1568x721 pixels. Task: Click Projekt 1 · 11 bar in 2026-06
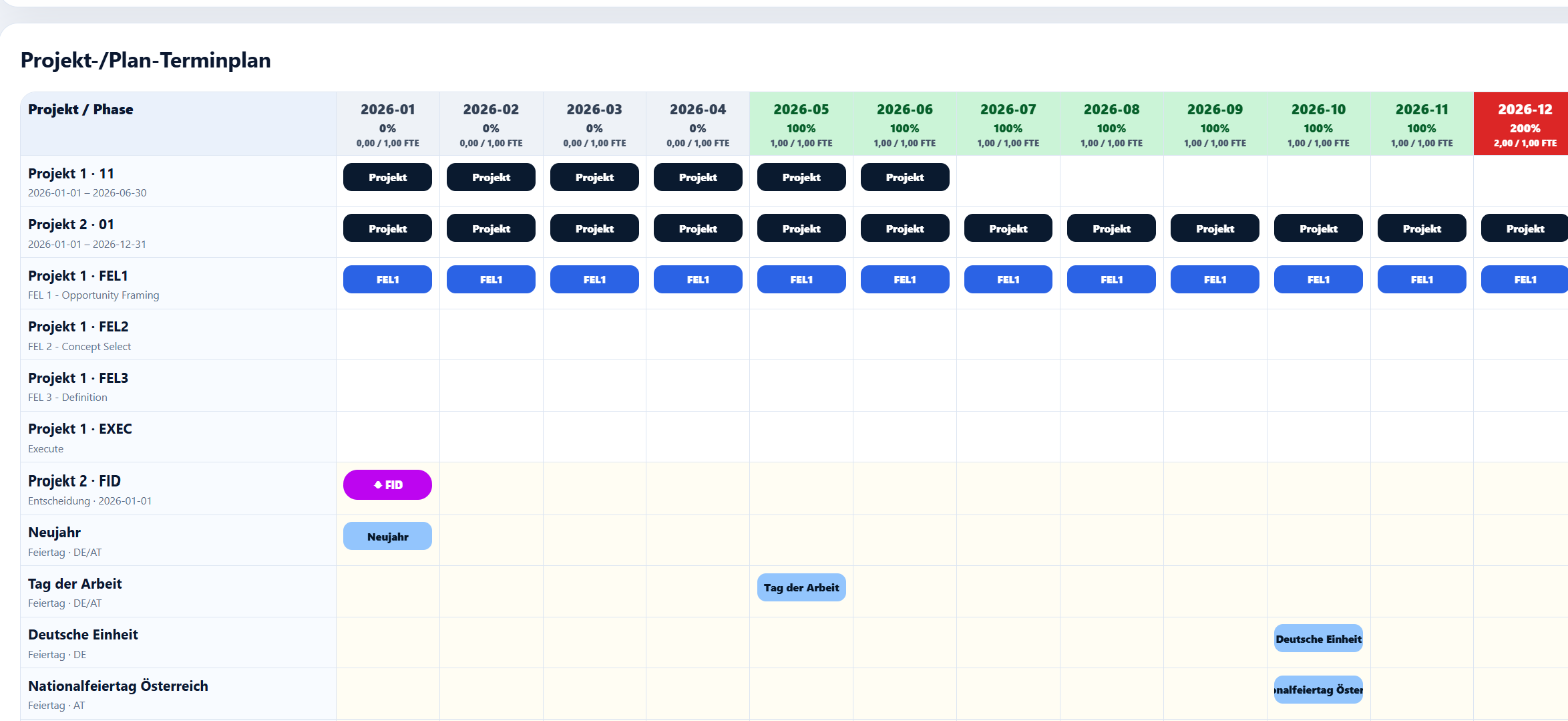coord(905,177)
